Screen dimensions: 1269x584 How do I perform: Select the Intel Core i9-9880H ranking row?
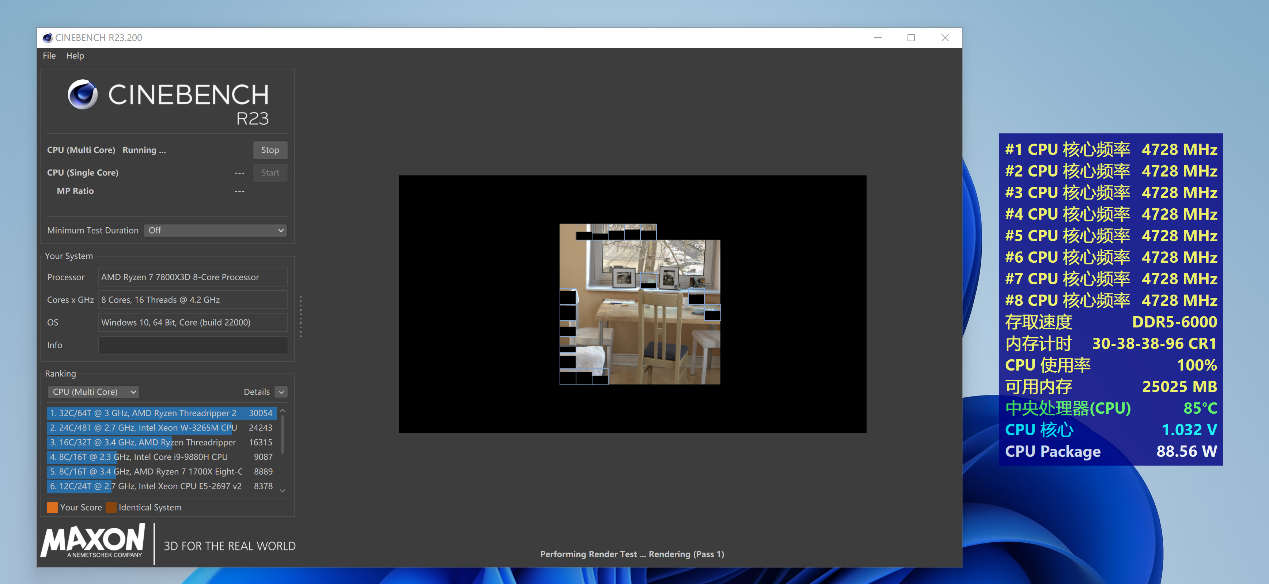(161, 457)
